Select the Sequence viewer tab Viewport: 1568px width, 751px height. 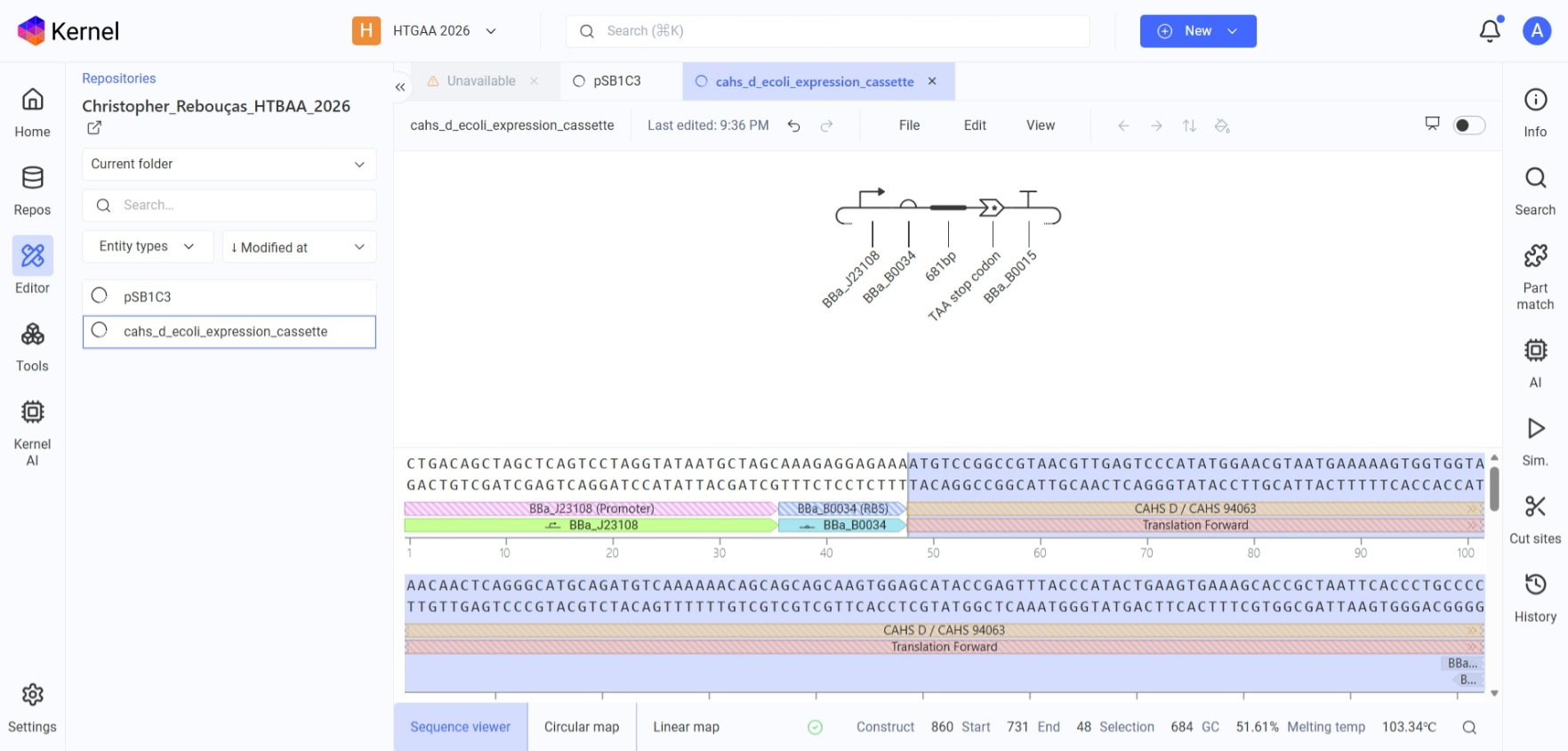point(461,727)
